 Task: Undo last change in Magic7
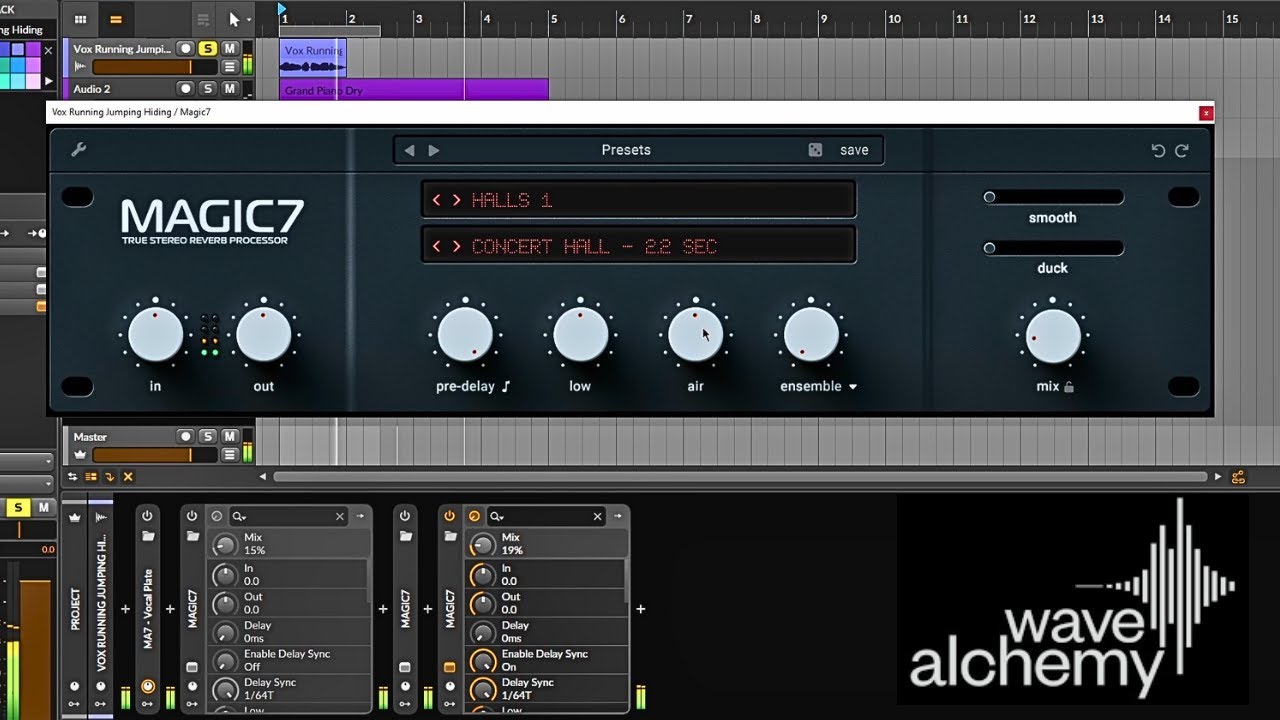click(1158, 150)
